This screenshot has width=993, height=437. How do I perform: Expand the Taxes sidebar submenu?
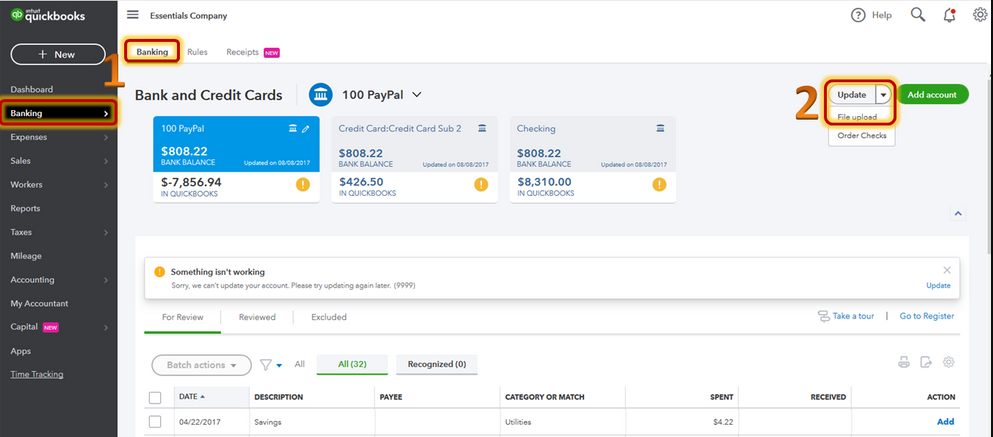coord(106,232)
